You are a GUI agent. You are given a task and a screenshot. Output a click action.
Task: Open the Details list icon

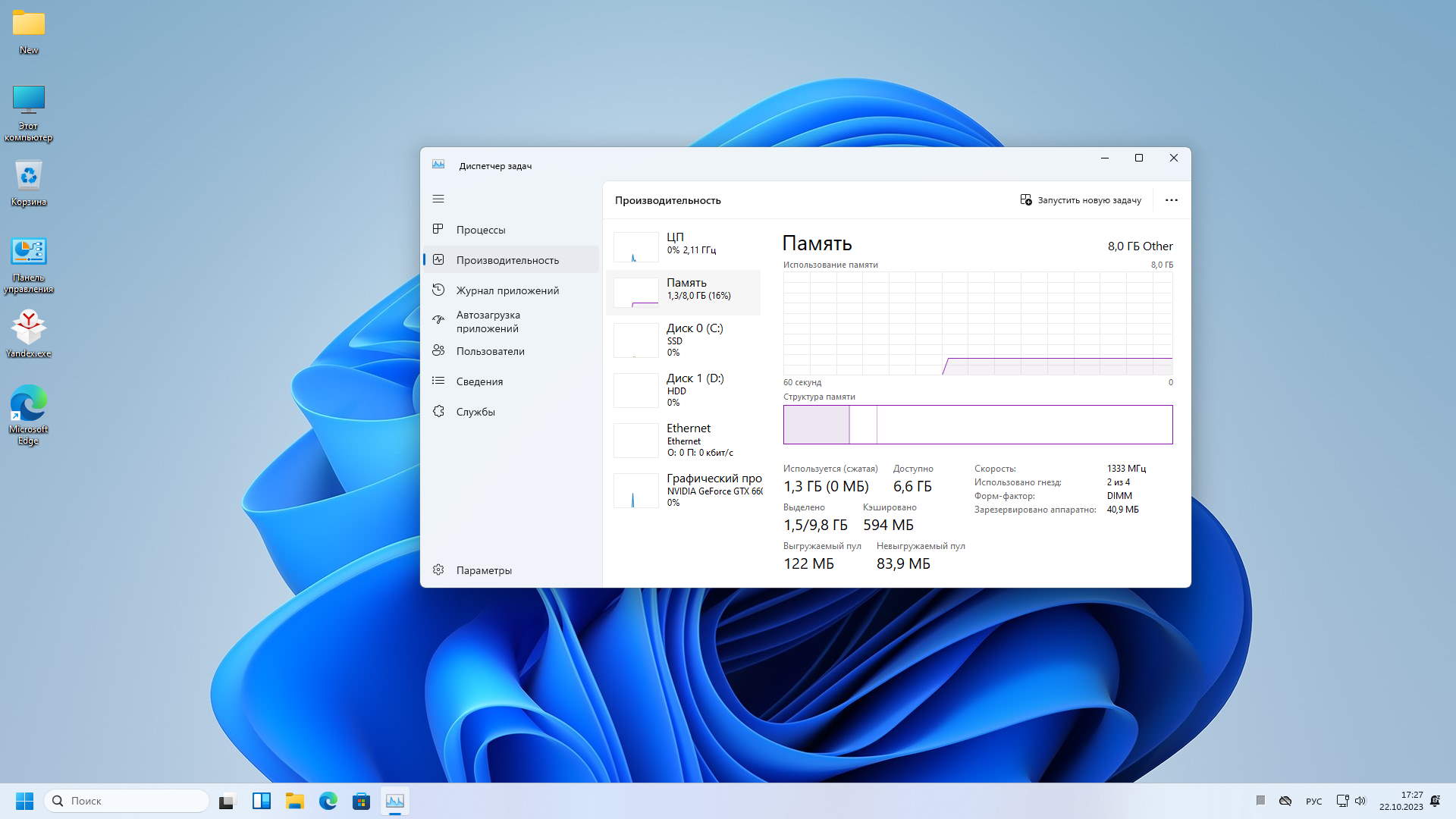(438, 381)
